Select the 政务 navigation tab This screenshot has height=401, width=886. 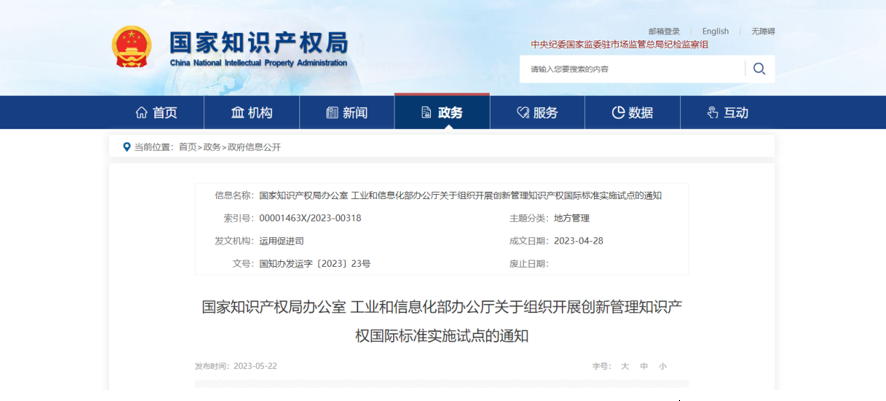pos(442,112)
